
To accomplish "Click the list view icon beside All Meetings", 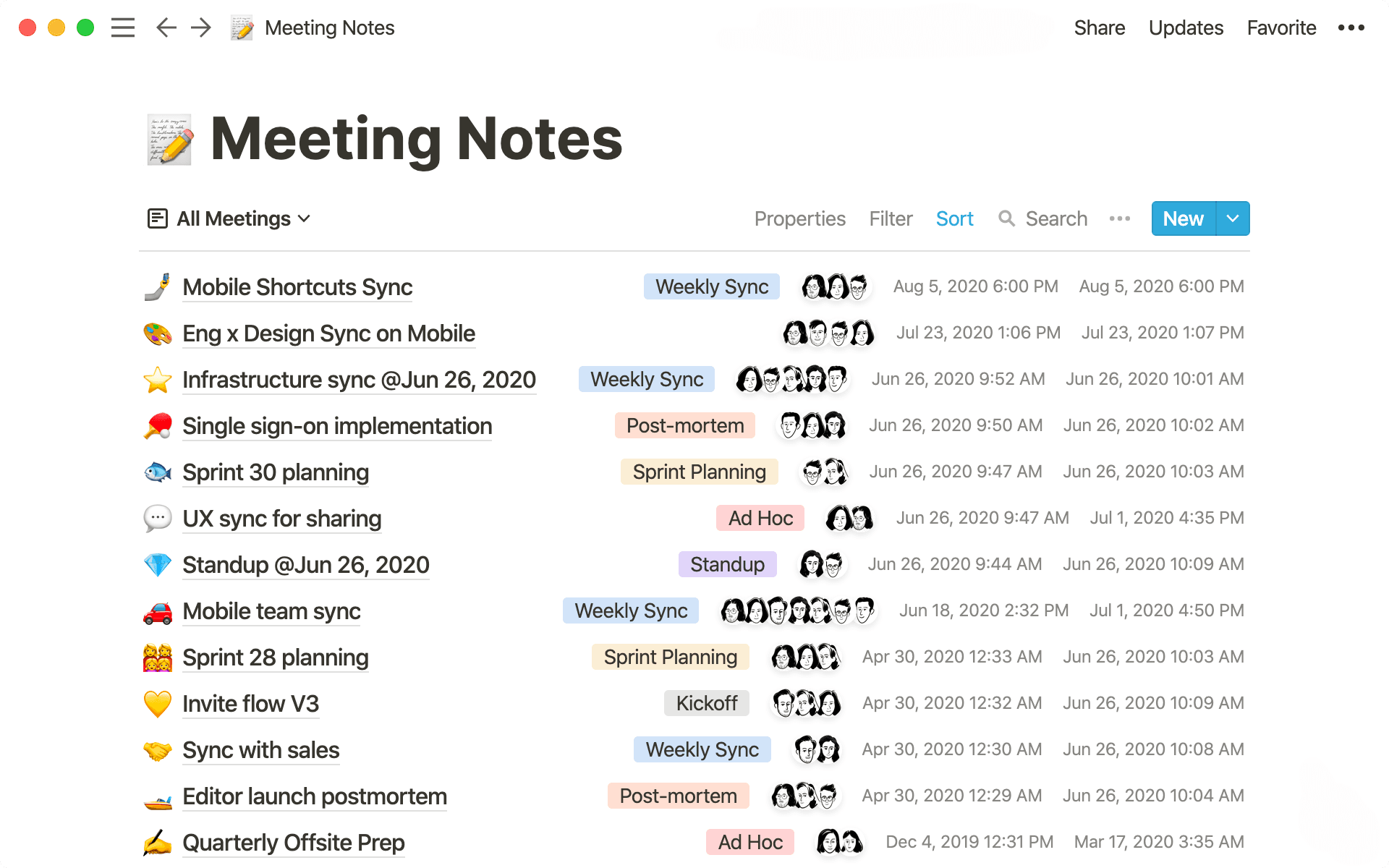I will (158, 218).
